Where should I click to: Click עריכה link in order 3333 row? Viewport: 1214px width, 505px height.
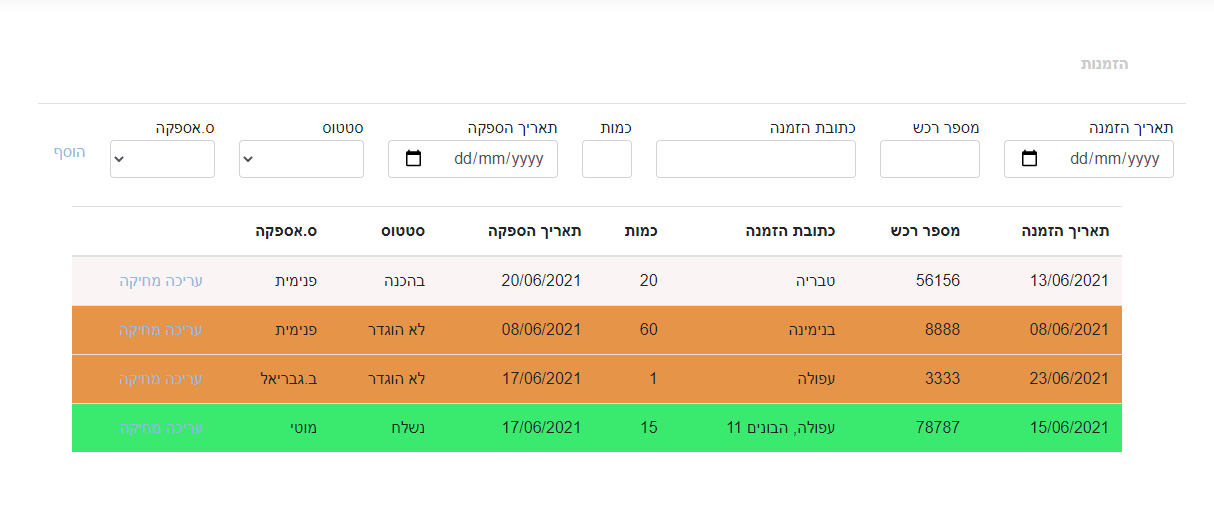click(x=184, y=379)
